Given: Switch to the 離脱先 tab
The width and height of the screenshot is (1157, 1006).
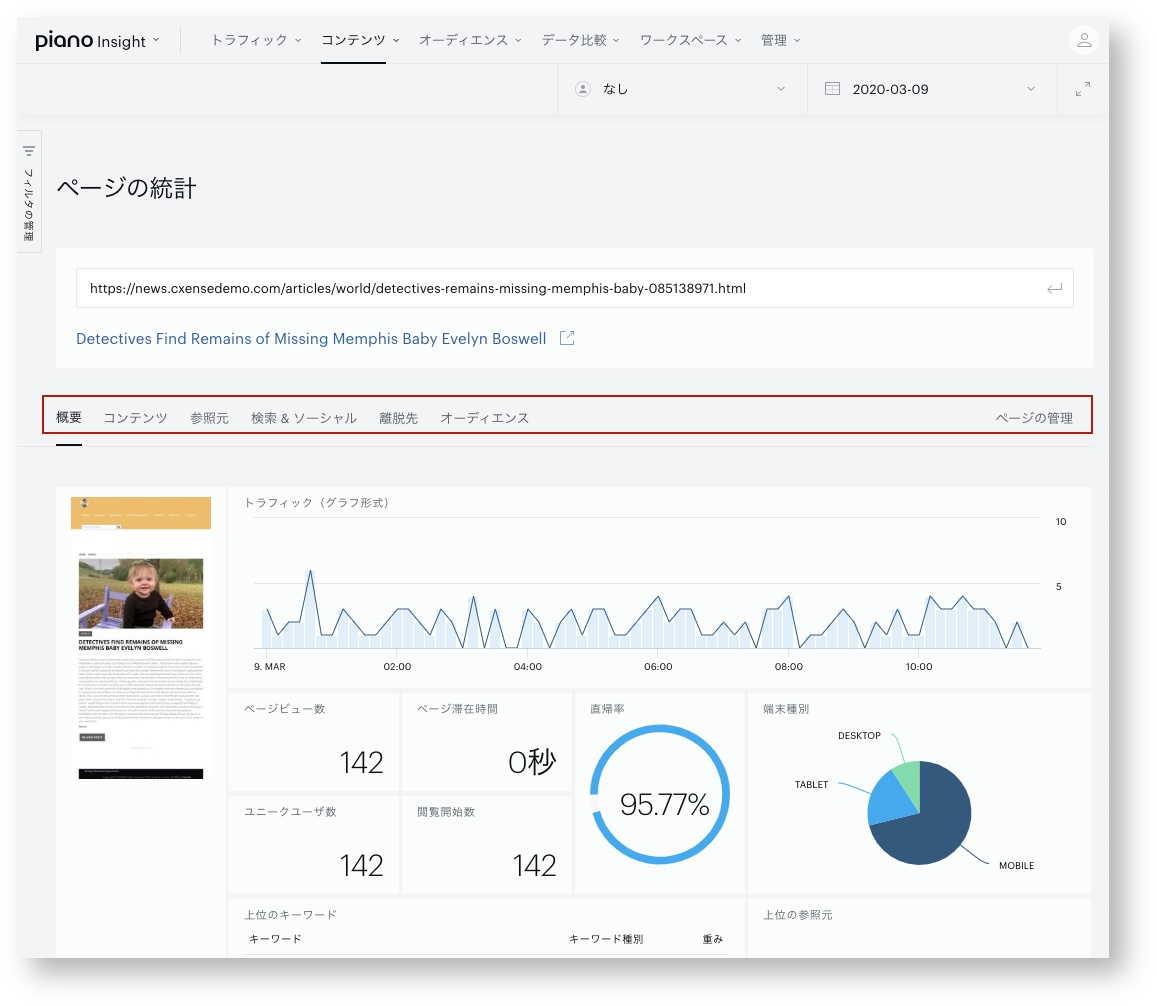Looking at the screenshot, I should (398, 418).
